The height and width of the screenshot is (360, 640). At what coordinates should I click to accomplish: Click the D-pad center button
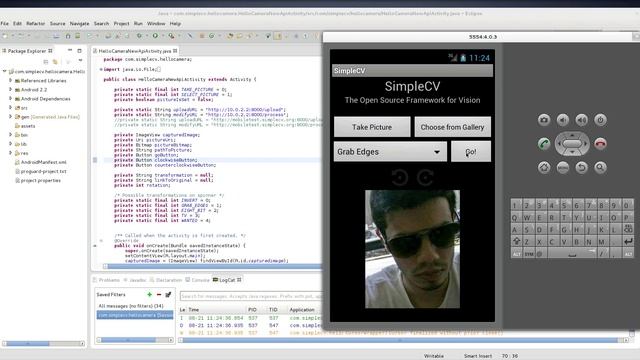pos(572,144)
